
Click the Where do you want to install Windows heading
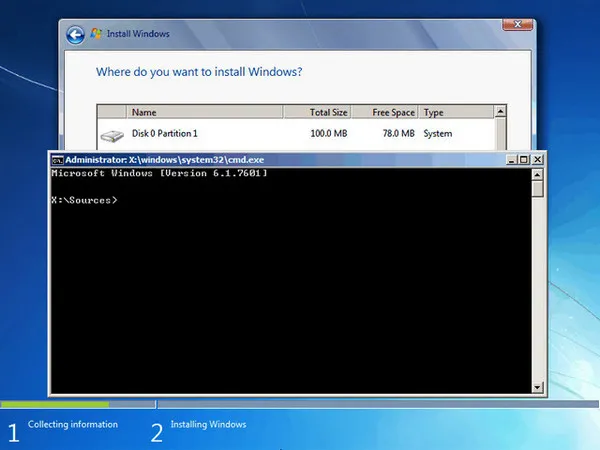pos(199,72)
